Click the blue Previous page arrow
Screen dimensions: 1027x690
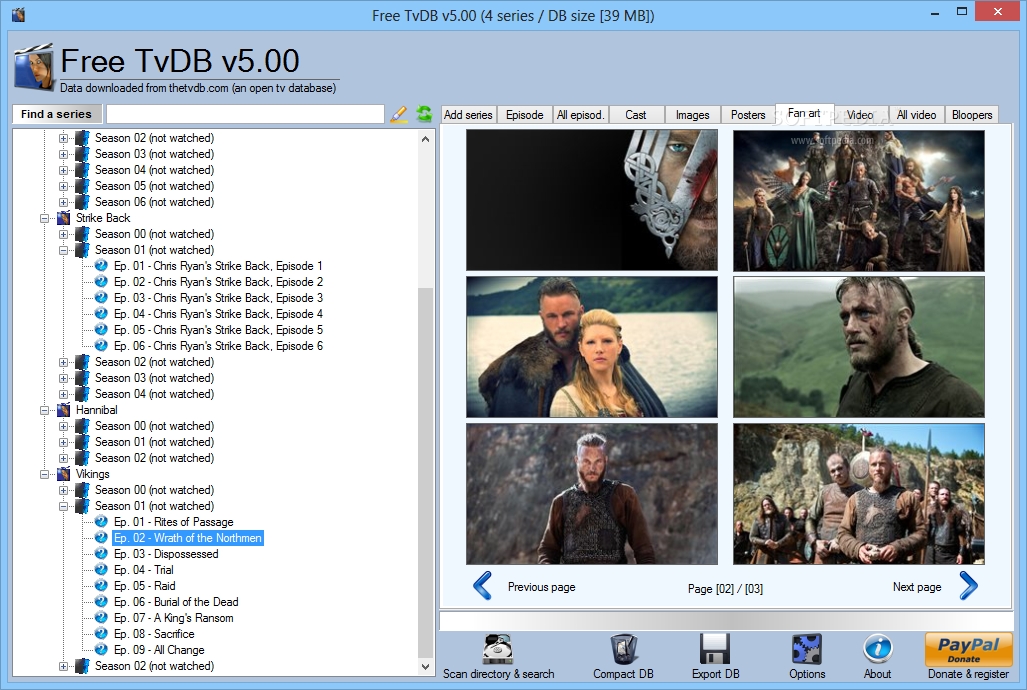(483, 586)
